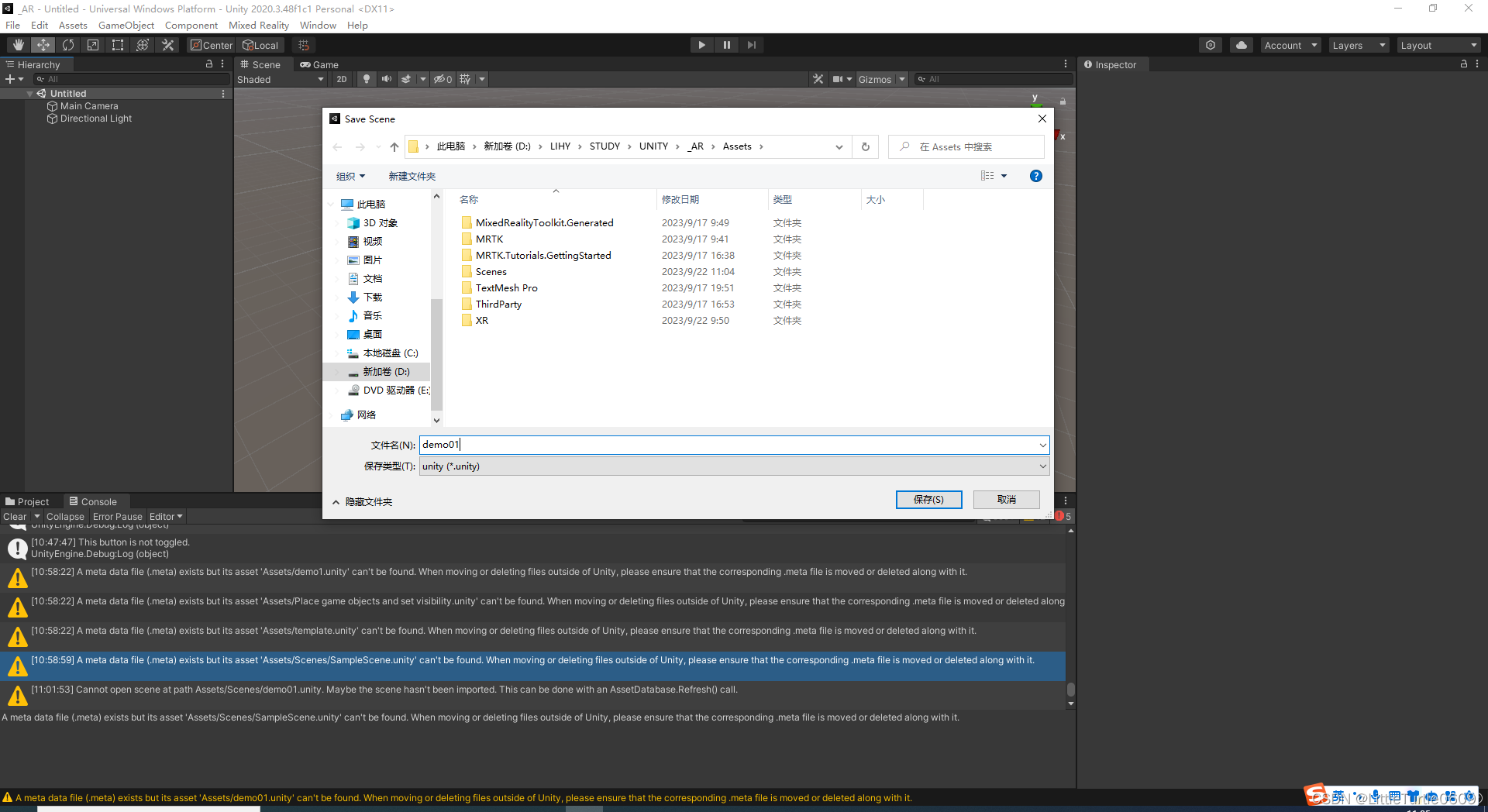Toggle Collapse in Console toolbar
This screenshot has height=812, width=1488.
coord(65,517)
